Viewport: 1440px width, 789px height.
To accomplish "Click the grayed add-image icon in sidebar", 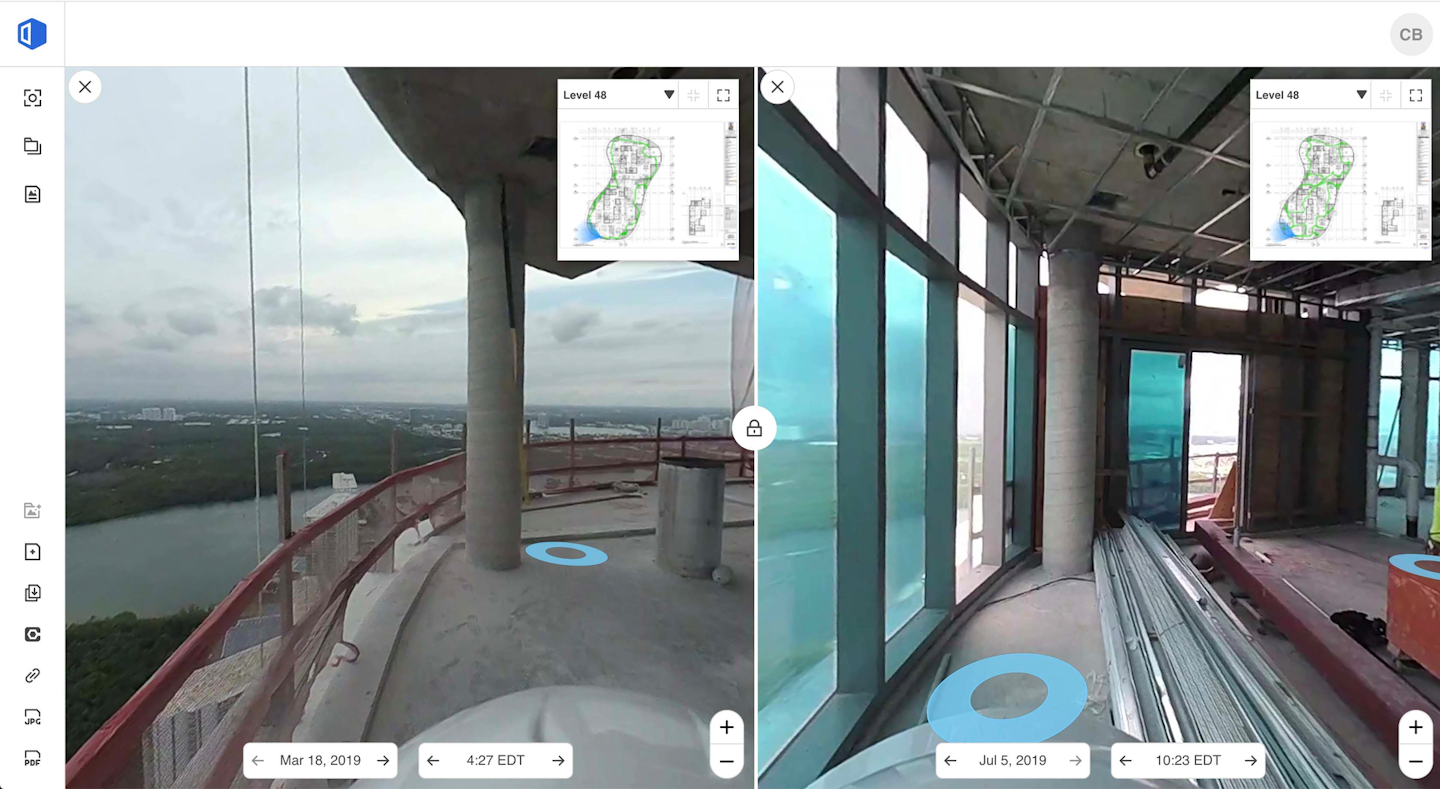I will (x=32, y=511).
